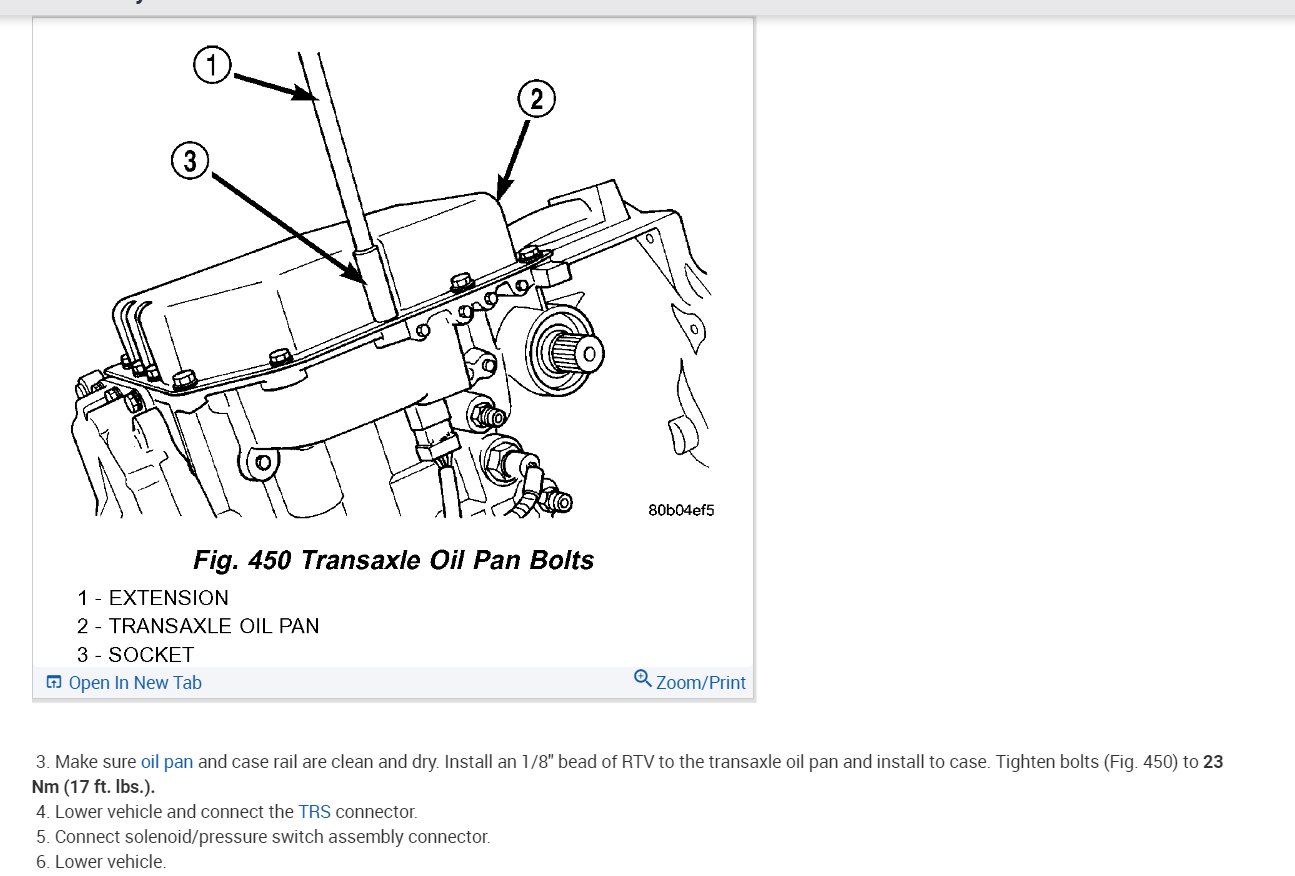The width and height of the screenshot is (1295, 876).
Task: Click callout circle number 3 in diagram
Action: pos(189,160)
